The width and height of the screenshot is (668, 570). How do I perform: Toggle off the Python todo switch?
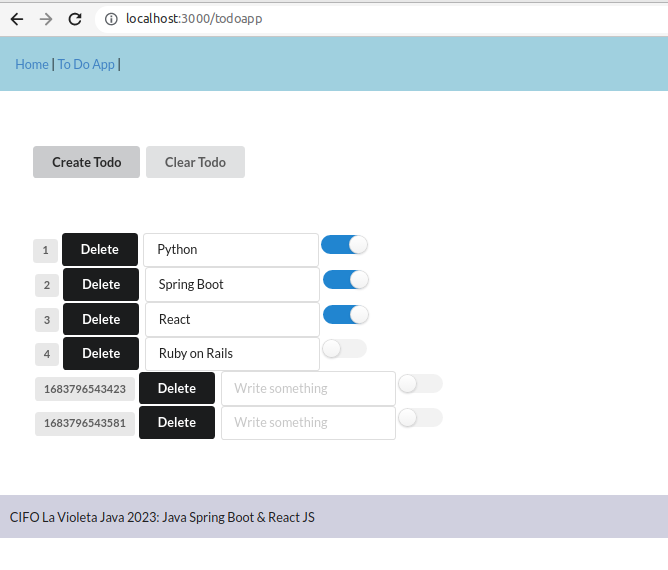pos(344,245)
